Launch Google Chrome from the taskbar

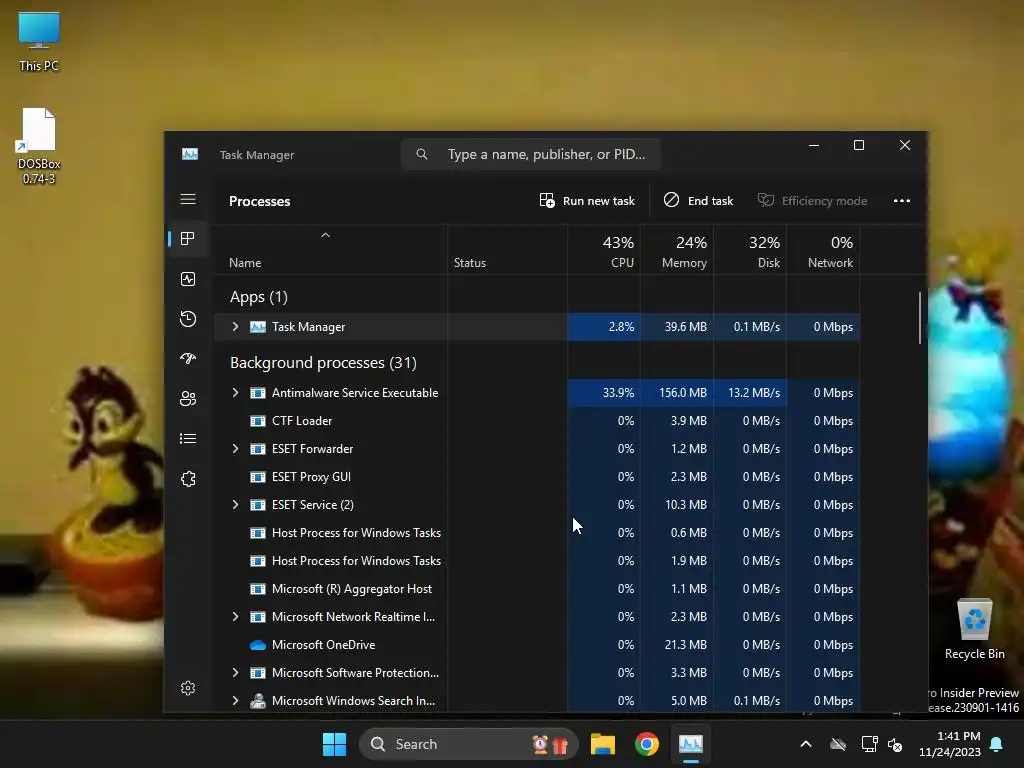click(647, 744)
